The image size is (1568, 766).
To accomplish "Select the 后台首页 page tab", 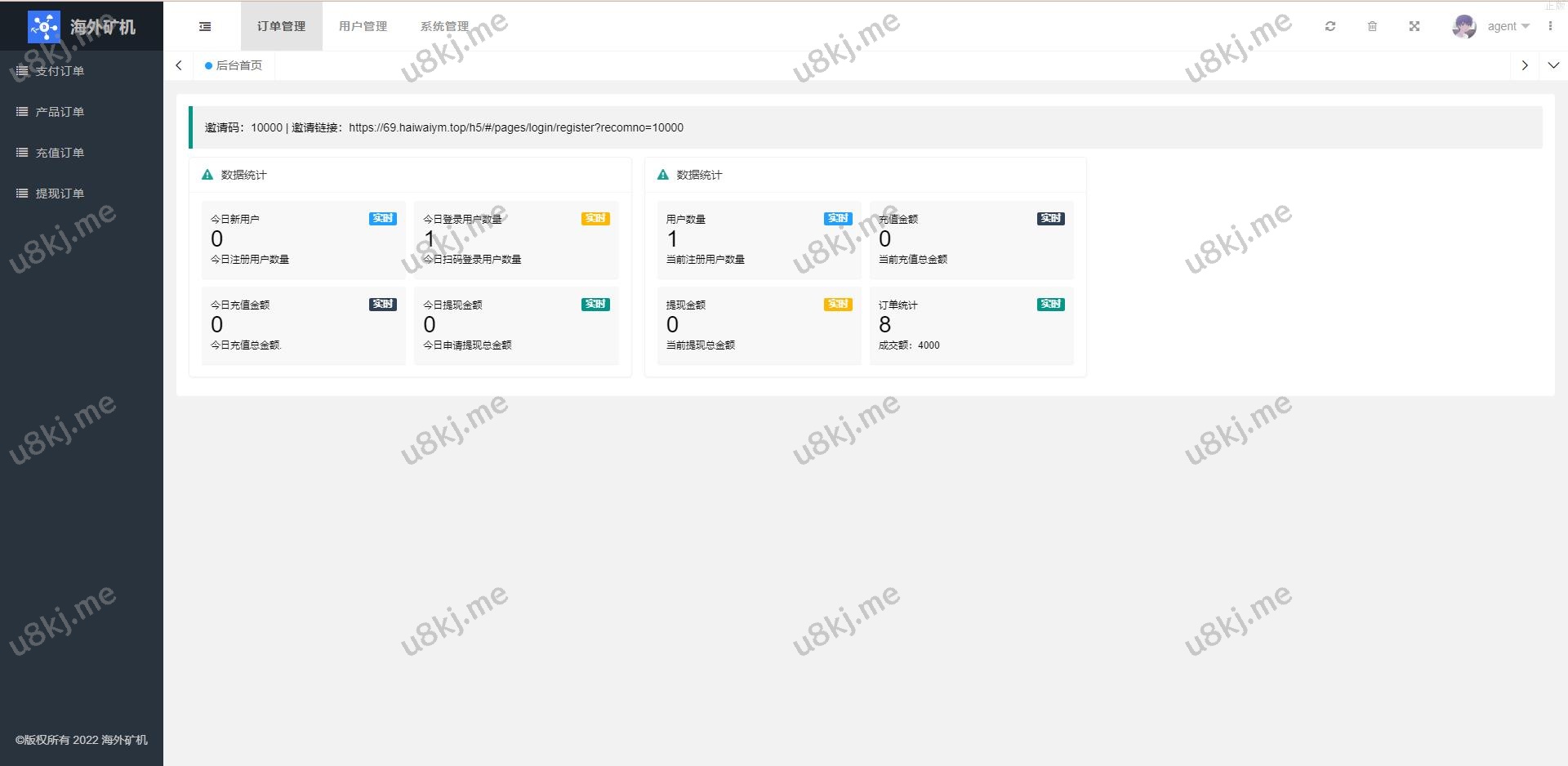I will 238,65.
